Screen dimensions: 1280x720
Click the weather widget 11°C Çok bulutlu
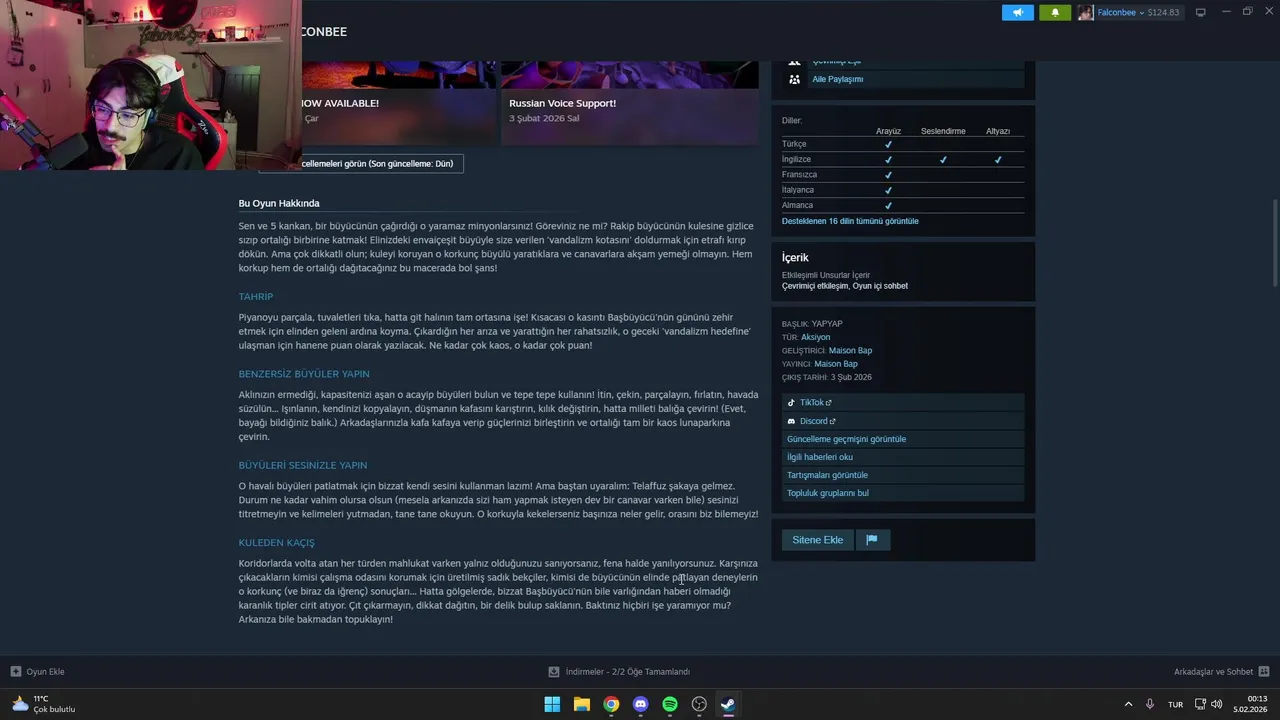(43, 704)
